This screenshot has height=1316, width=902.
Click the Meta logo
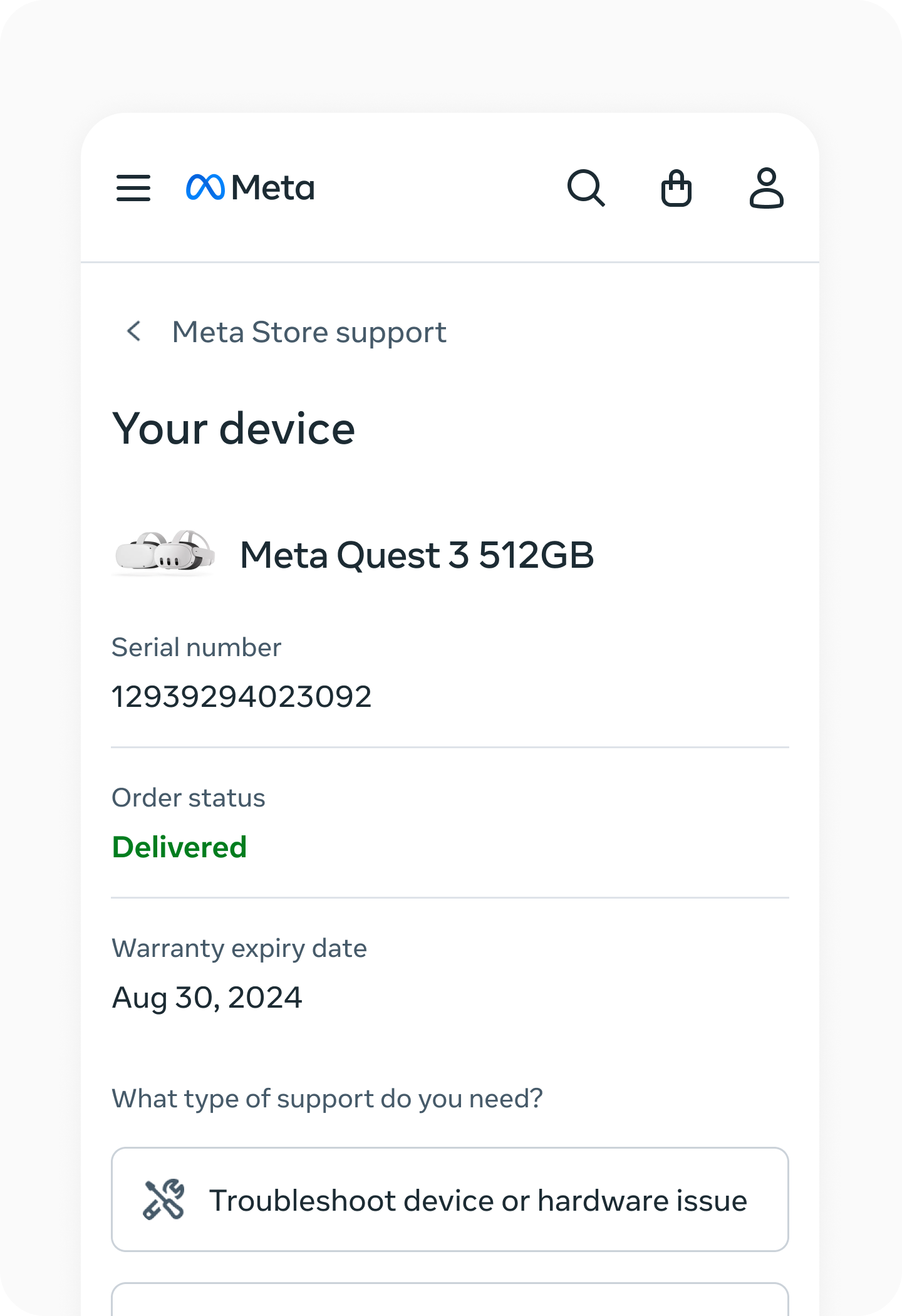pyautogui.click(x=251, y=188)
